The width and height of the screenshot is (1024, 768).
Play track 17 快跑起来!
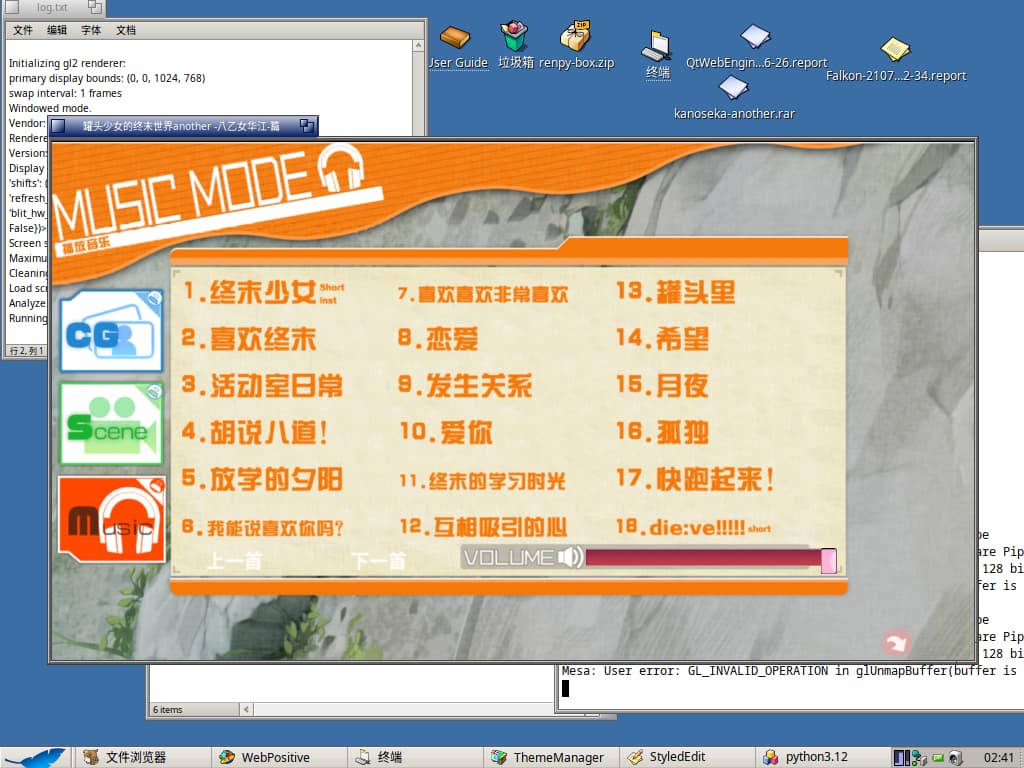click(x=696, y=479)
